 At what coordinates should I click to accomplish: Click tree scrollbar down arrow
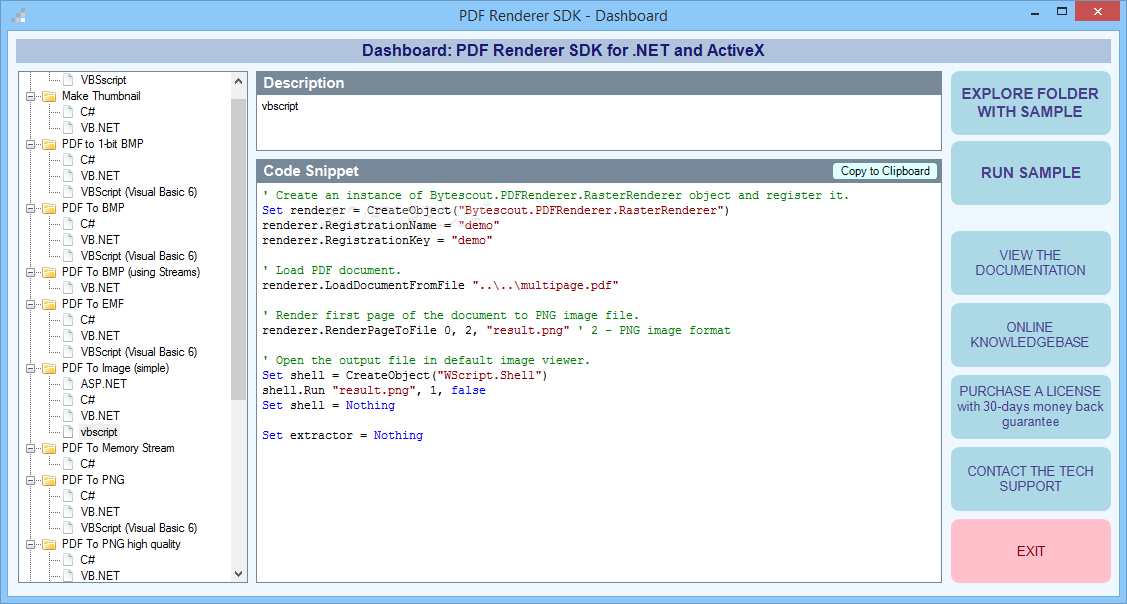[x=239, y=573]
